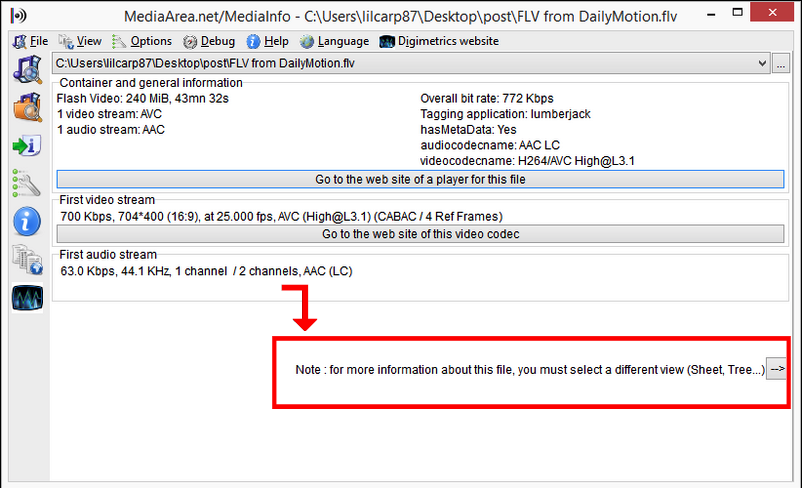Image resolution: width=802 pixels, height=488 pixels.
Task: Click the Open File sidebar icon
Action: 27,70
